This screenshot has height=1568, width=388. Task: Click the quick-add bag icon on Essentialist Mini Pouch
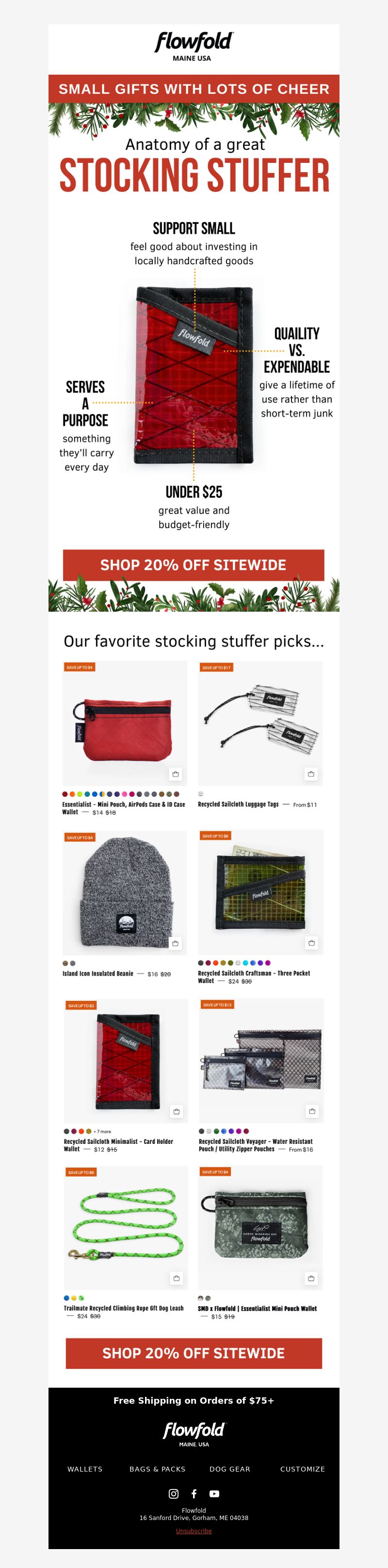point(176,774)
